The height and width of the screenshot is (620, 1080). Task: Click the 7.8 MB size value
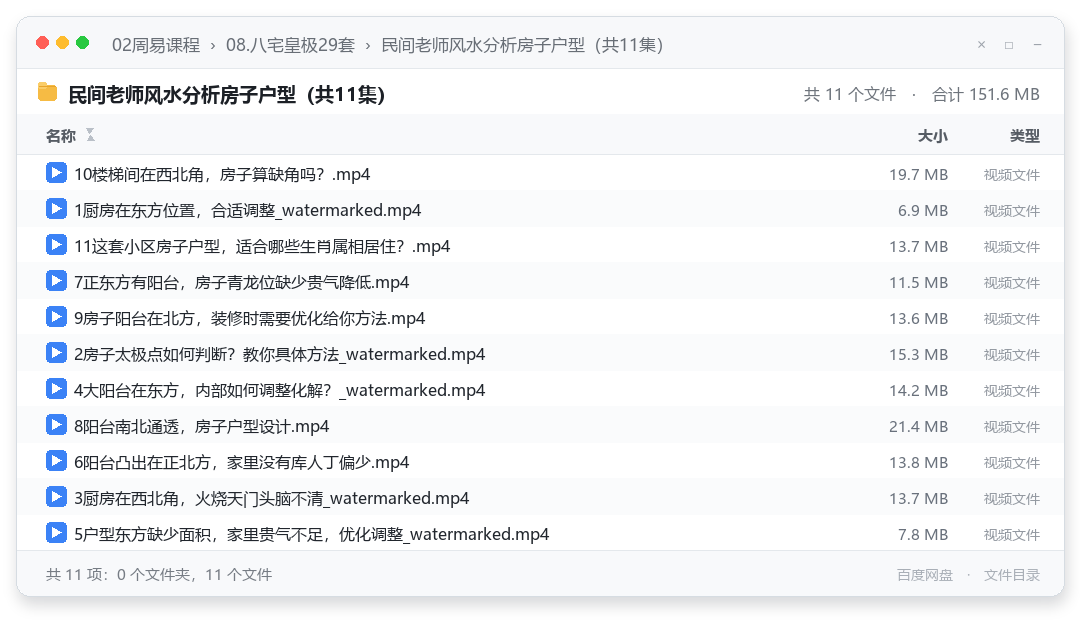click(x=923, y=535)
